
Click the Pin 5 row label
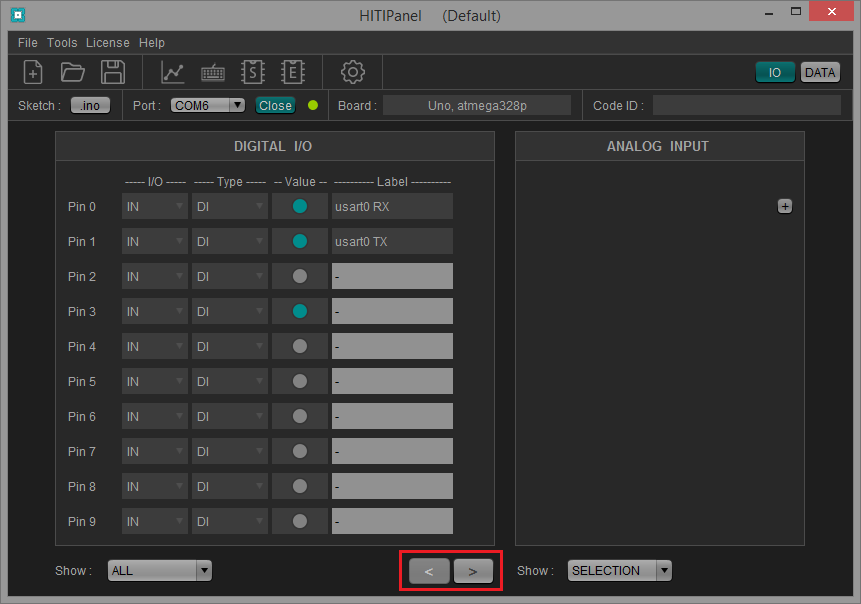pyautogui.click(x=82, y=381)
